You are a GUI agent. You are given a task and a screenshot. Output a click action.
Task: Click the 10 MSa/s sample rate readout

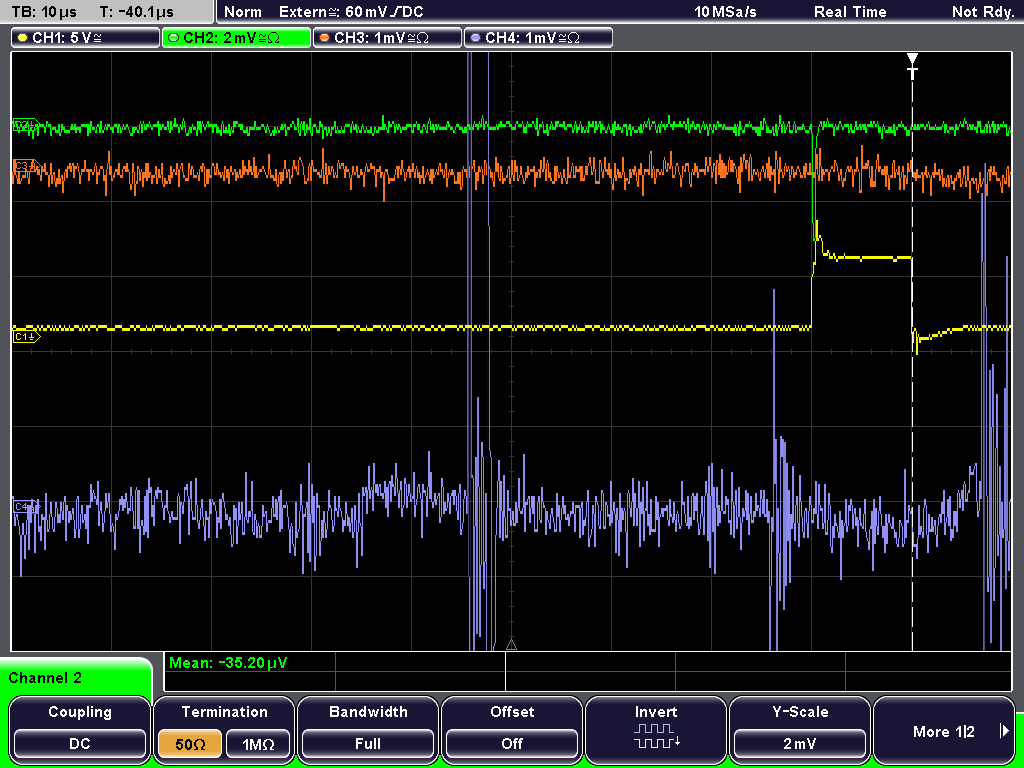tap(725, 12)
